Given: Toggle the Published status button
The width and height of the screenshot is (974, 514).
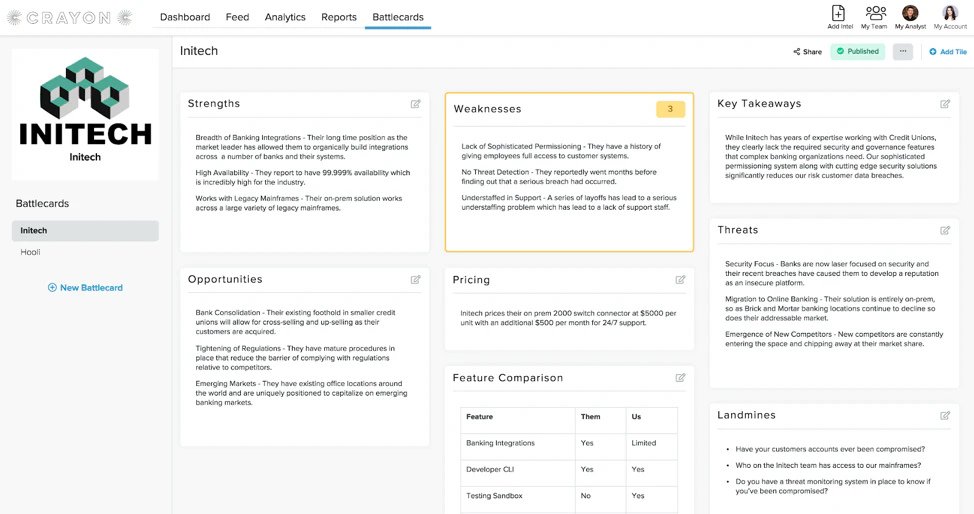Looking at the screenshot, I should tap(858, 52).
